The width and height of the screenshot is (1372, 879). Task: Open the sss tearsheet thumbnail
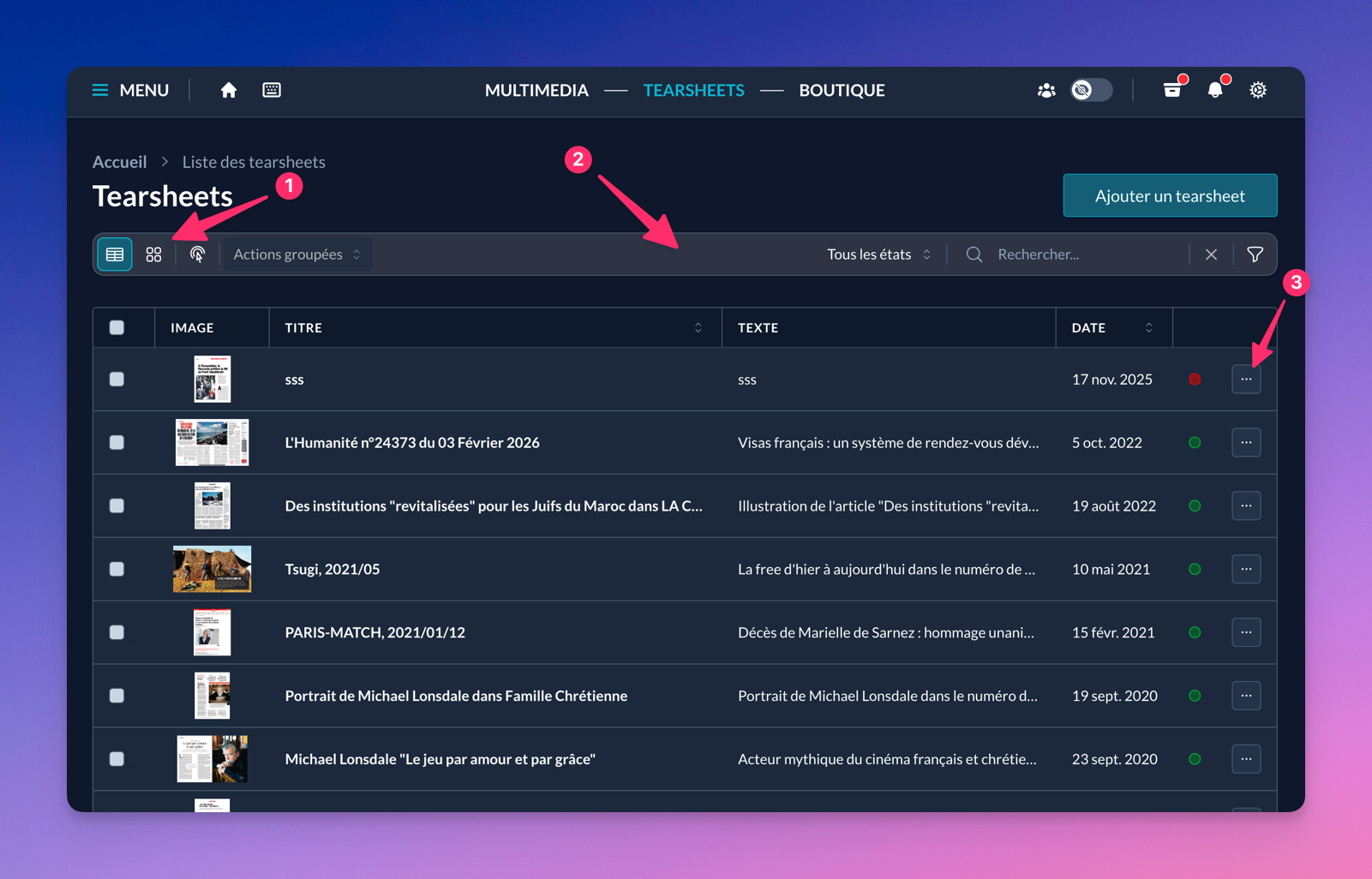point(213,379)
